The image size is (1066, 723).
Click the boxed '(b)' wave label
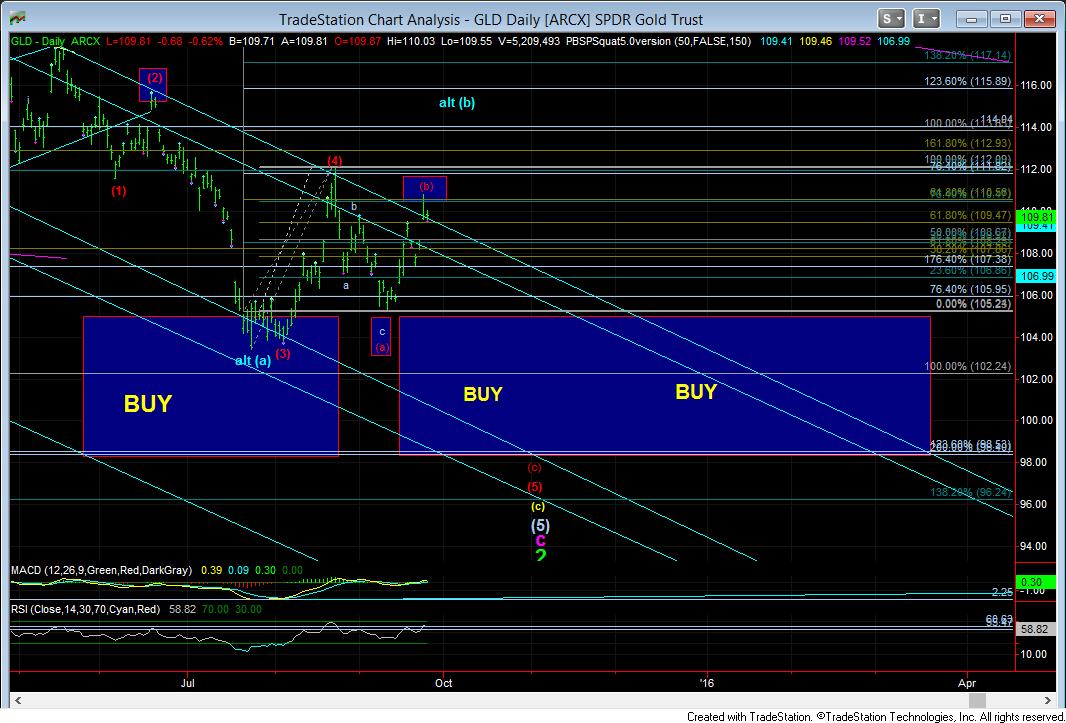426,187
